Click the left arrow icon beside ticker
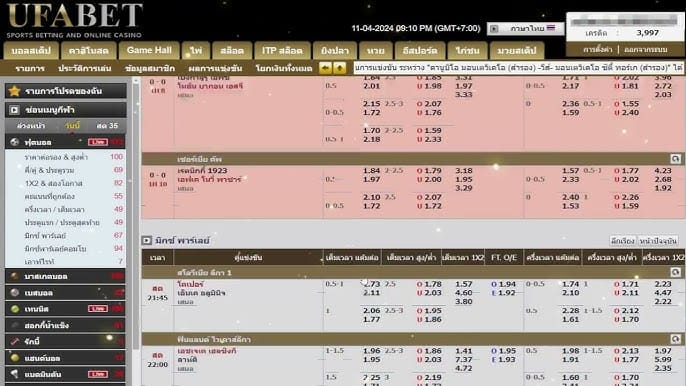The image size is (686, 386). [x=325, y=68]
